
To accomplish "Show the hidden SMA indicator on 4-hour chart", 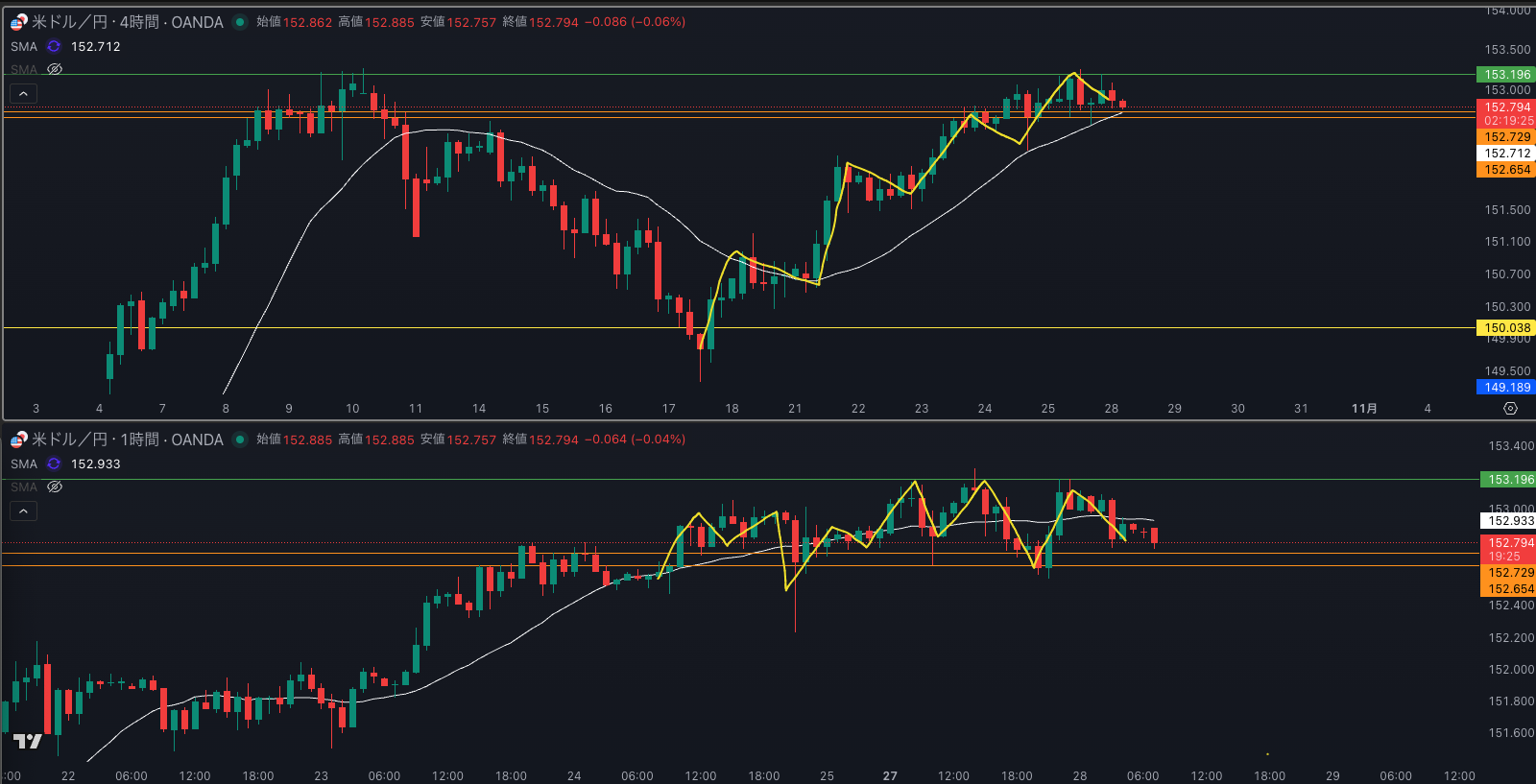I will coord(55,69).
